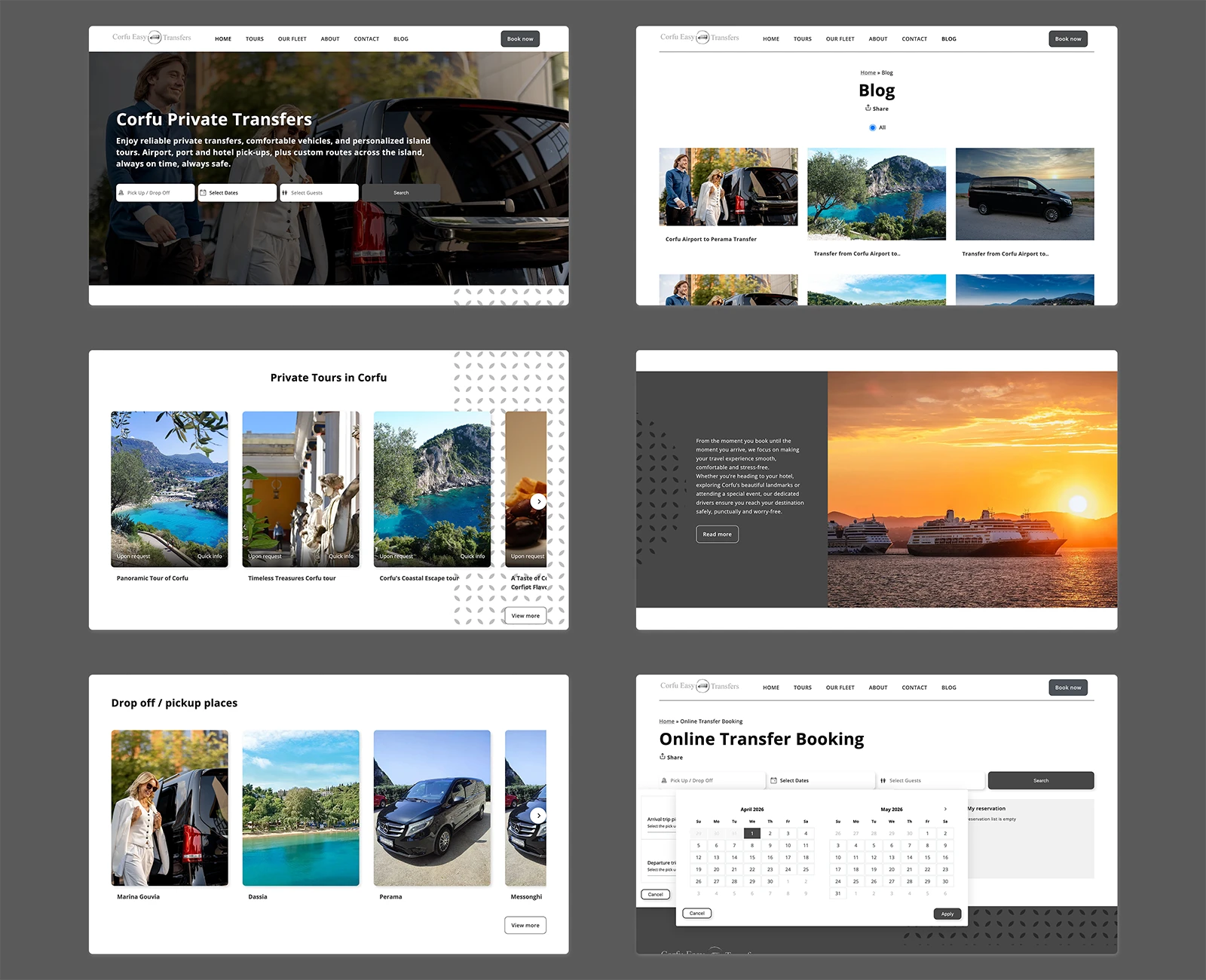Pick May 15 in the calendar
Image resolution: width=1206 pixels, height=980 pixels.
[927, 857]
